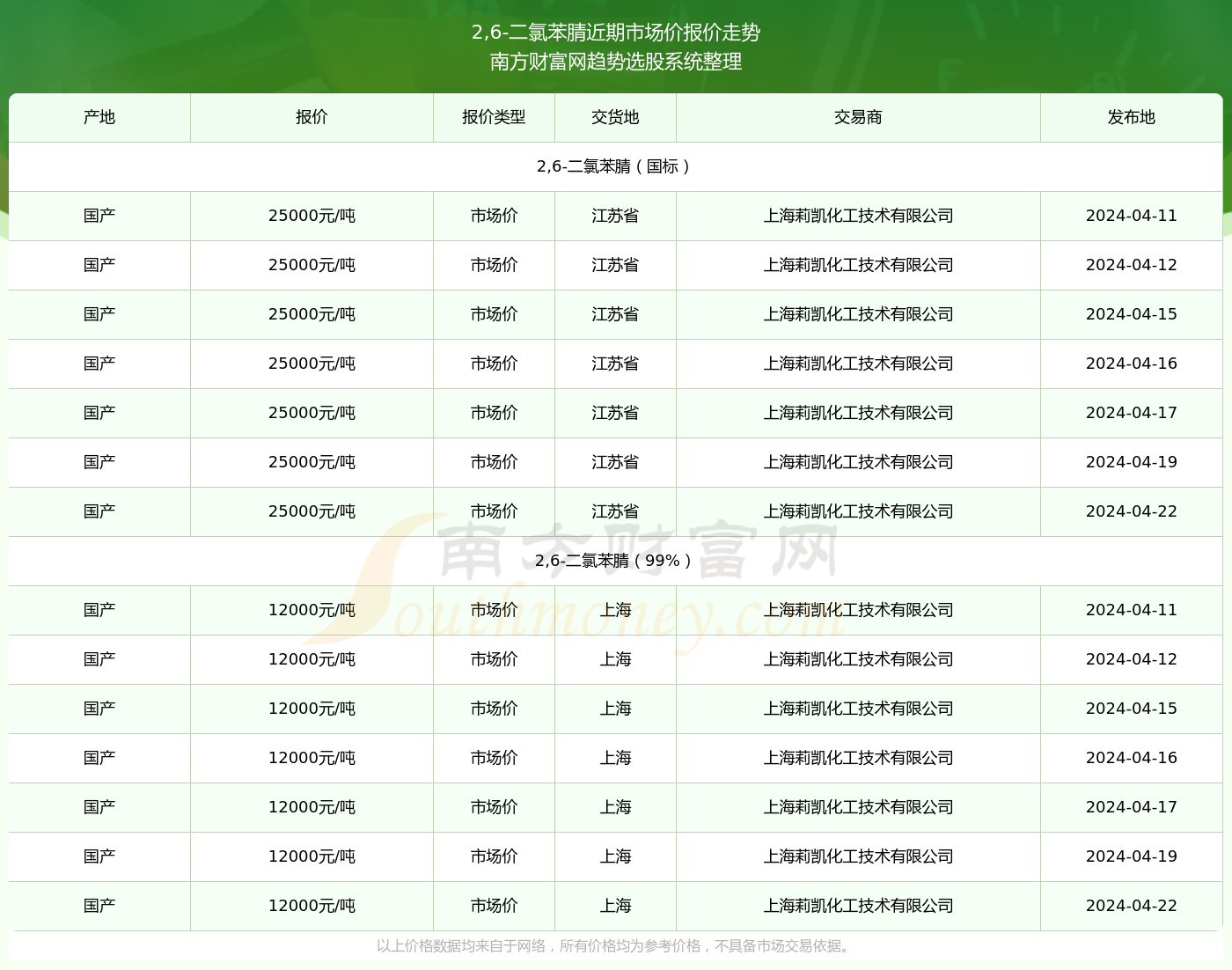The width and height of the screenshot is (1232, 970).
Task: Click 国产 in the 99% 2024-04-15 row
Action: coord(99,709)
